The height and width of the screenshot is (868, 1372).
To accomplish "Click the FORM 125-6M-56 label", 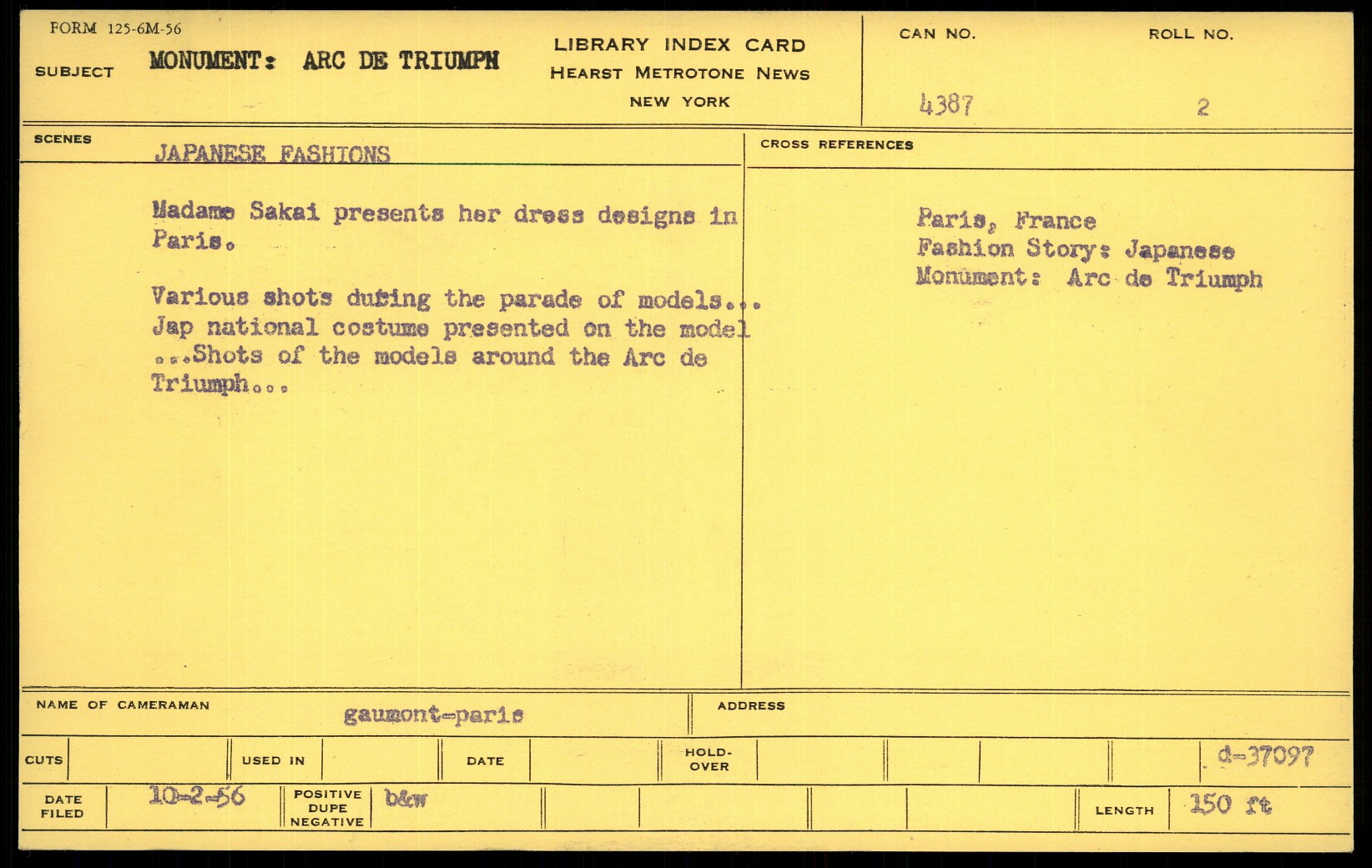I will coord(115,29).
